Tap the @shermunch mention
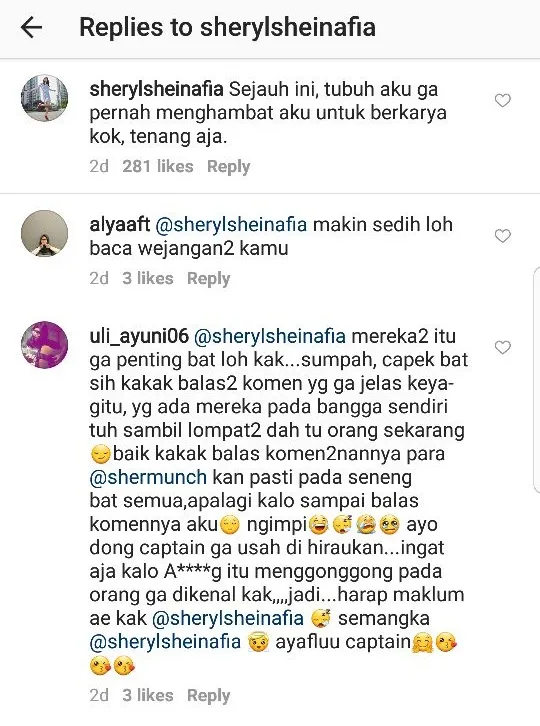Screen dimensions: 540x726 (148, 477)
